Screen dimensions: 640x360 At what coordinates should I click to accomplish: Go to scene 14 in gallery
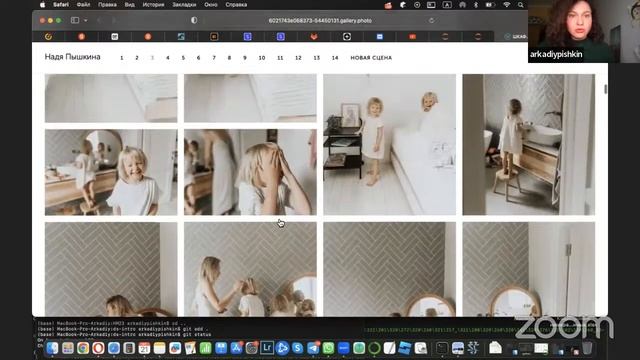(x=335, y=58)
